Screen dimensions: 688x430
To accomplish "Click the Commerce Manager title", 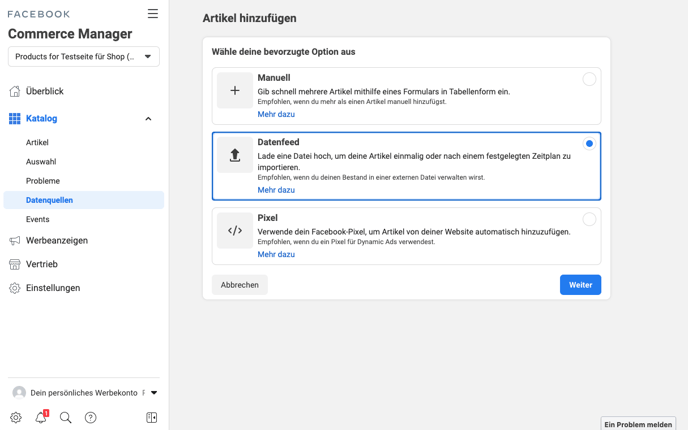I will pyautogui.click(x=70, y=34).
